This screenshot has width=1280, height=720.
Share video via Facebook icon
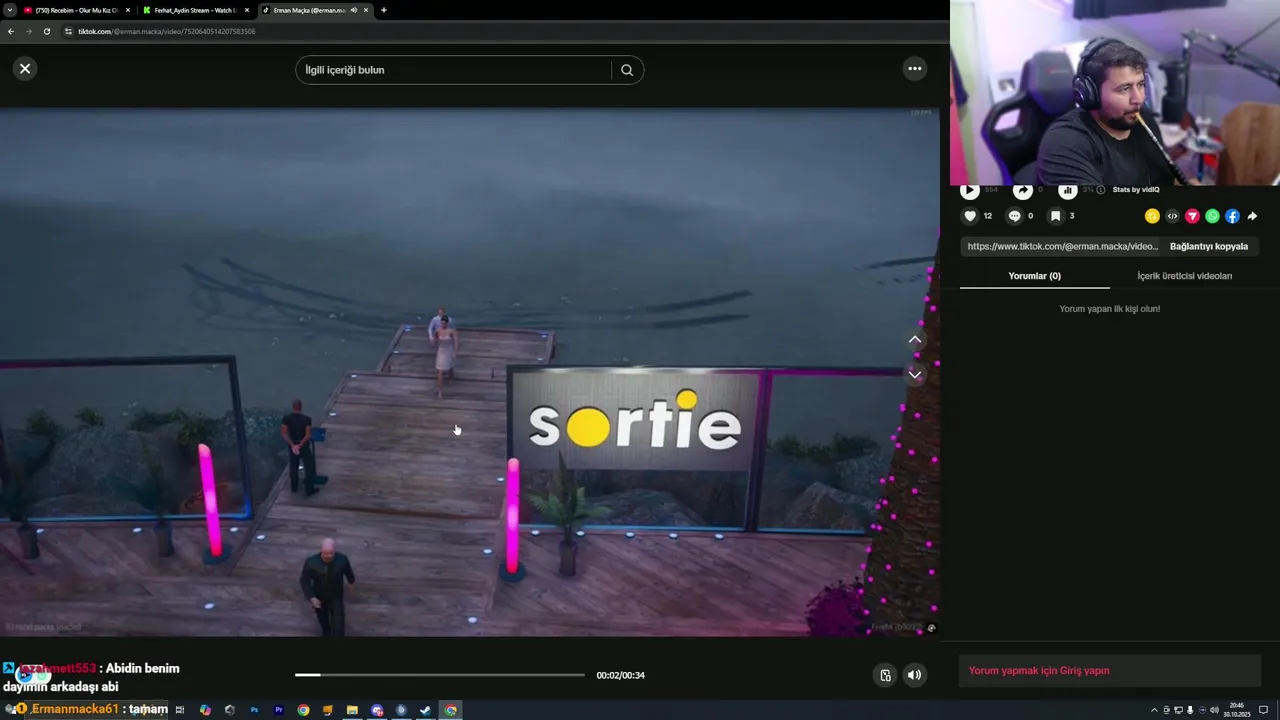1232,216
